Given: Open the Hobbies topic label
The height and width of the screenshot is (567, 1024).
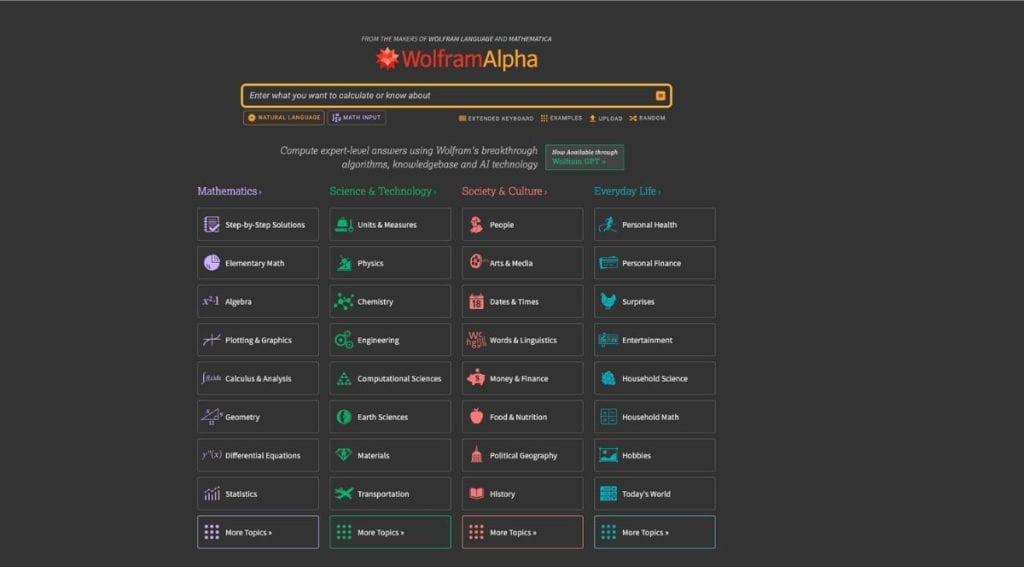Looking at the screenshot, I should click(x=636, y=455).
